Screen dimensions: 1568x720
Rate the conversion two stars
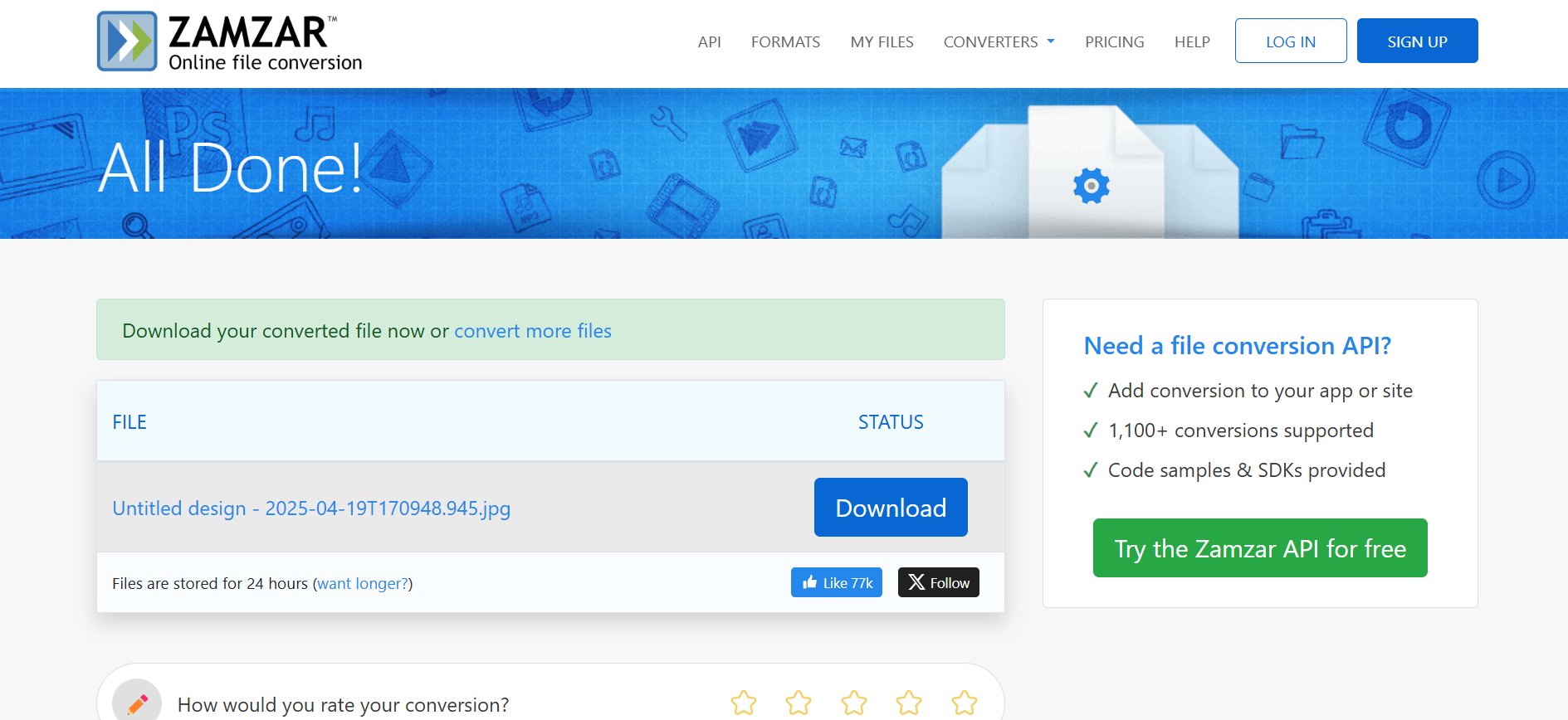pyautogui.click(x=799, y=703)
